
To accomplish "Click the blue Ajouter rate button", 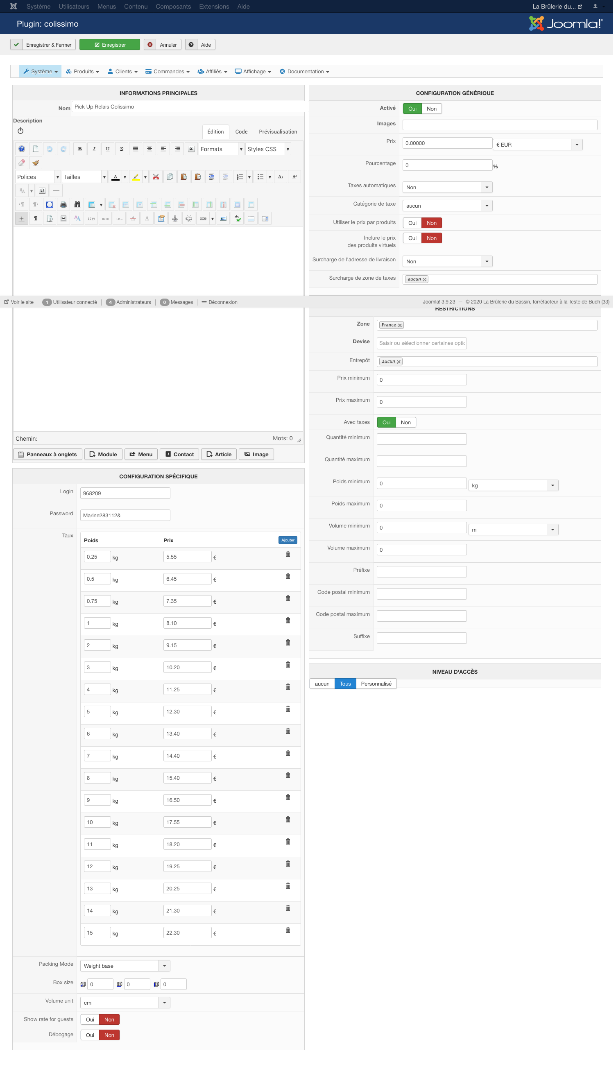I will coord(288,540).
